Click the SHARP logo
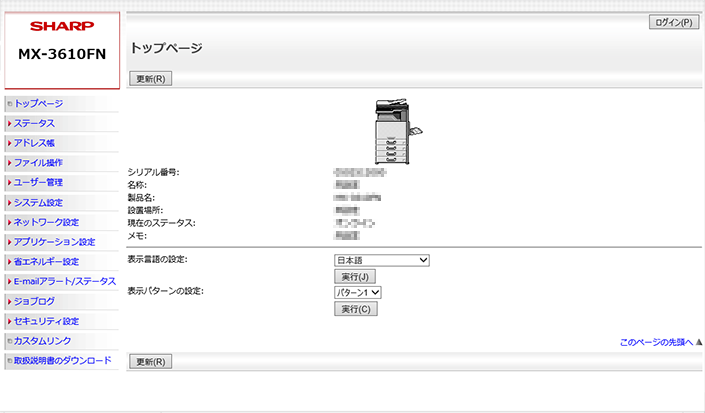 tap(61, 27)
